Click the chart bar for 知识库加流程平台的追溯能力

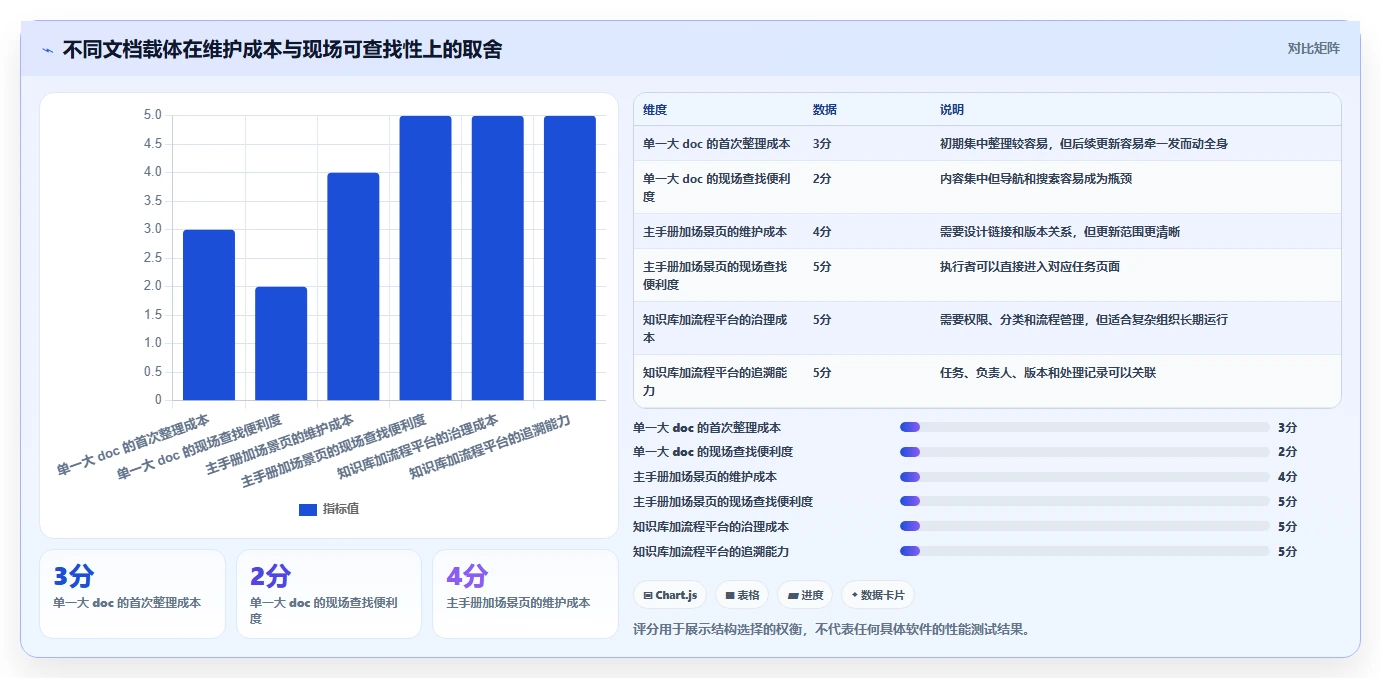pyautogui.click(x=570, y=258)
